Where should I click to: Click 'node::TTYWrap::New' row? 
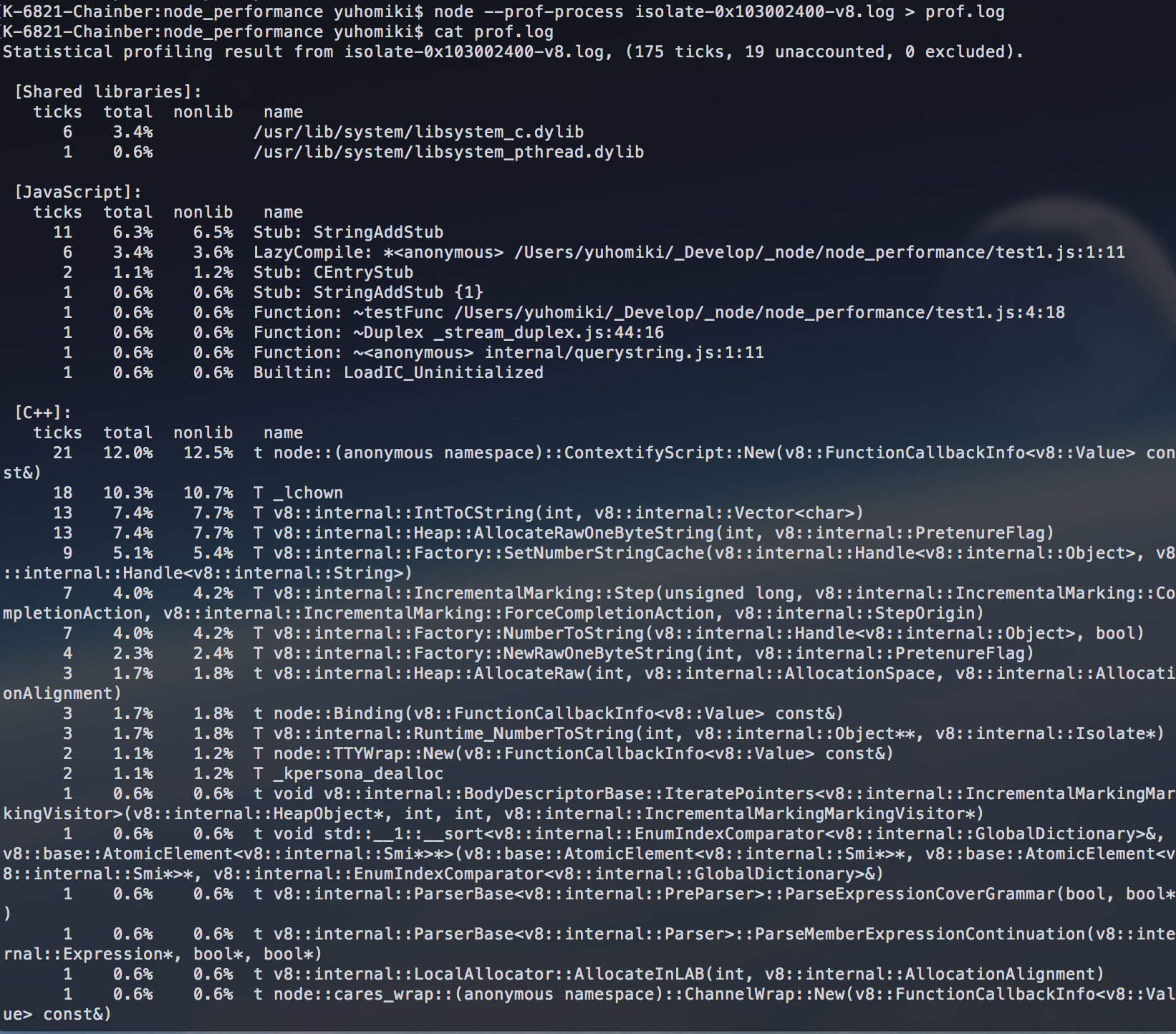(x=478, y=754)
